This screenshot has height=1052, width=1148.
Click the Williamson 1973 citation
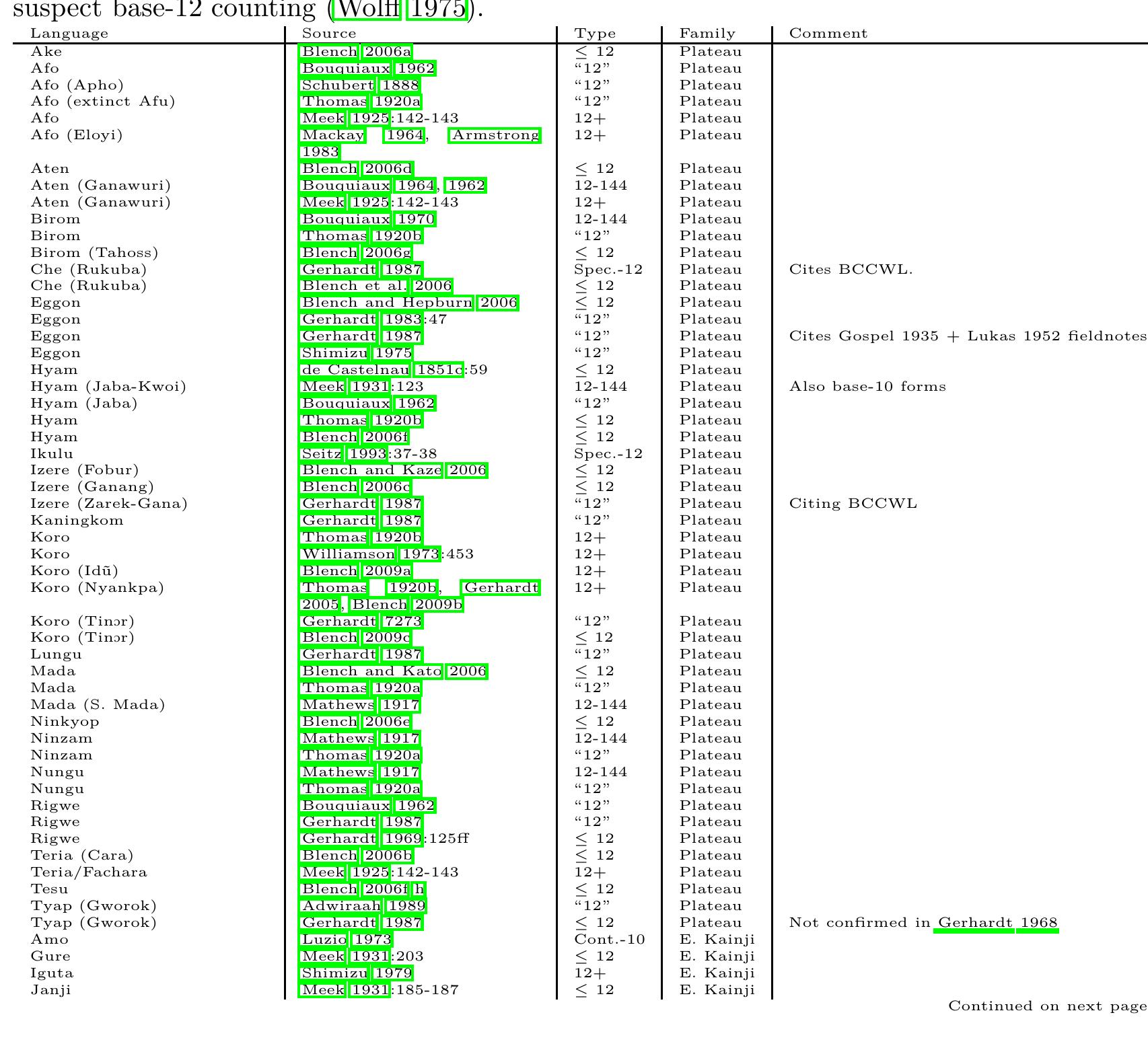pos(370,554)
